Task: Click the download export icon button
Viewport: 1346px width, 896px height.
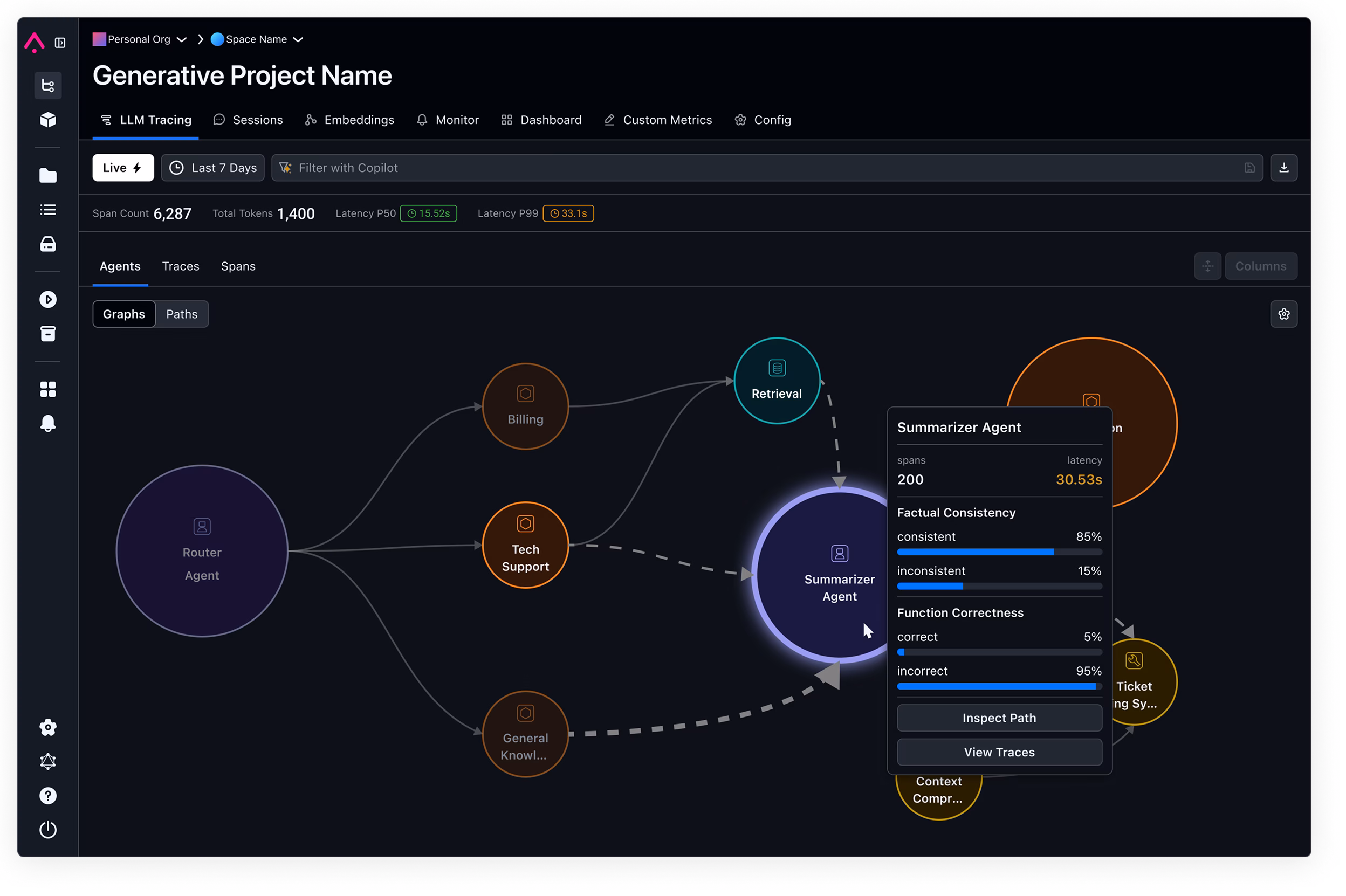Action: click(x=1283, y=168)
